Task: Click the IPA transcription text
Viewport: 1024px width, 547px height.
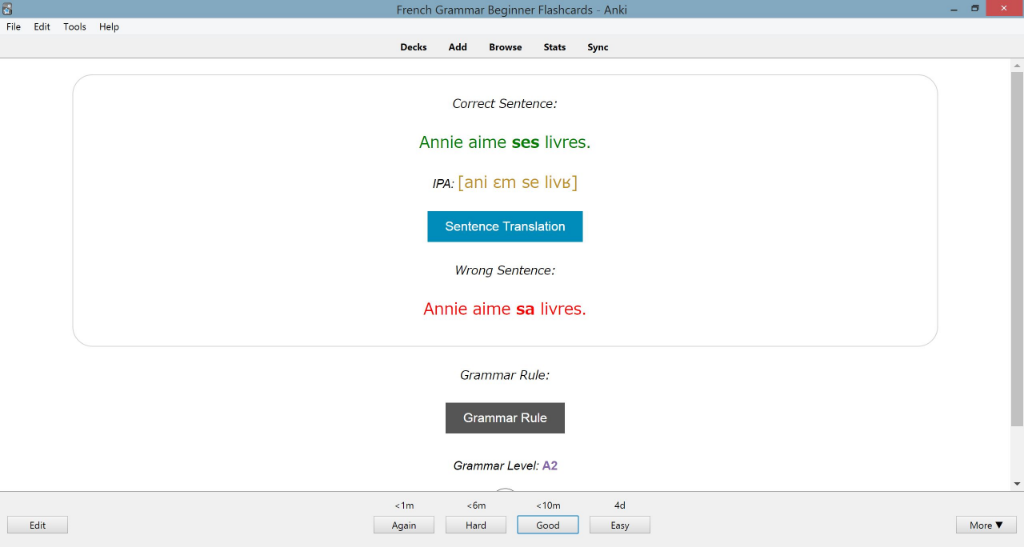Action: point(518,182)
